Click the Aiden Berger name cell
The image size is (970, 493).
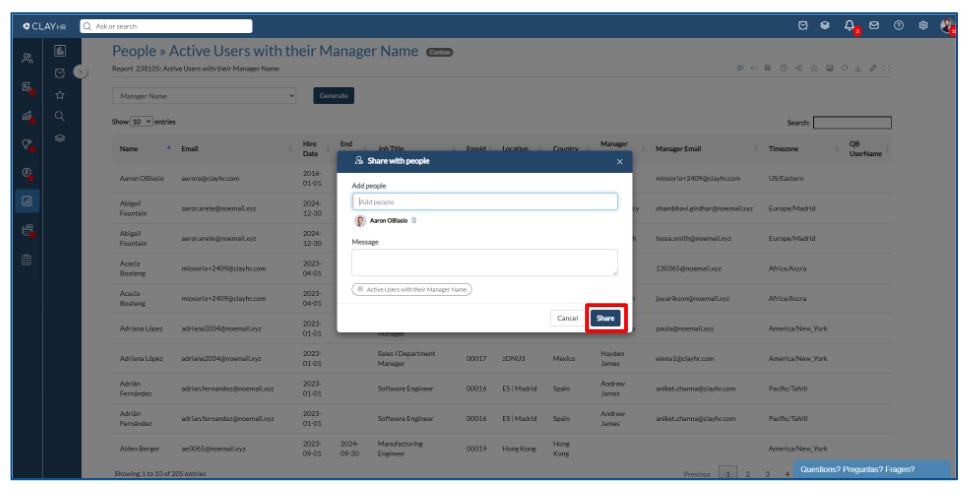pos(139,448)
